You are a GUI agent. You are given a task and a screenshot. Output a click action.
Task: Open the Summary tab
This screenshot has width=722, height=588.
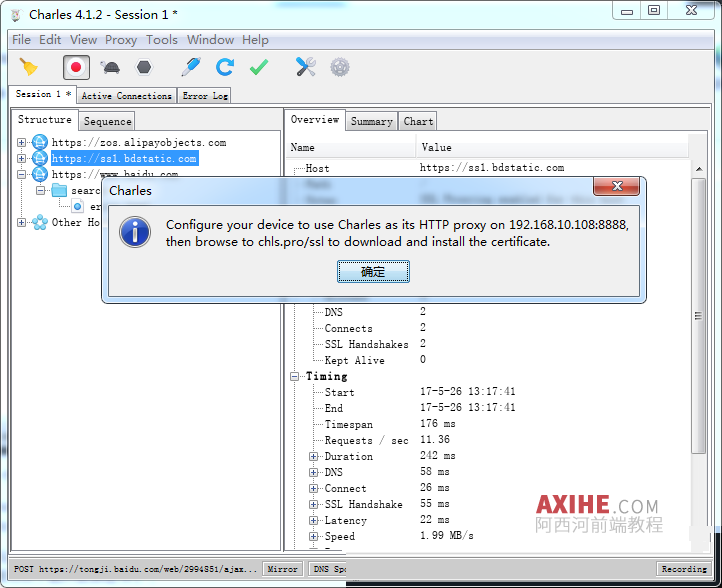[372, 122]
